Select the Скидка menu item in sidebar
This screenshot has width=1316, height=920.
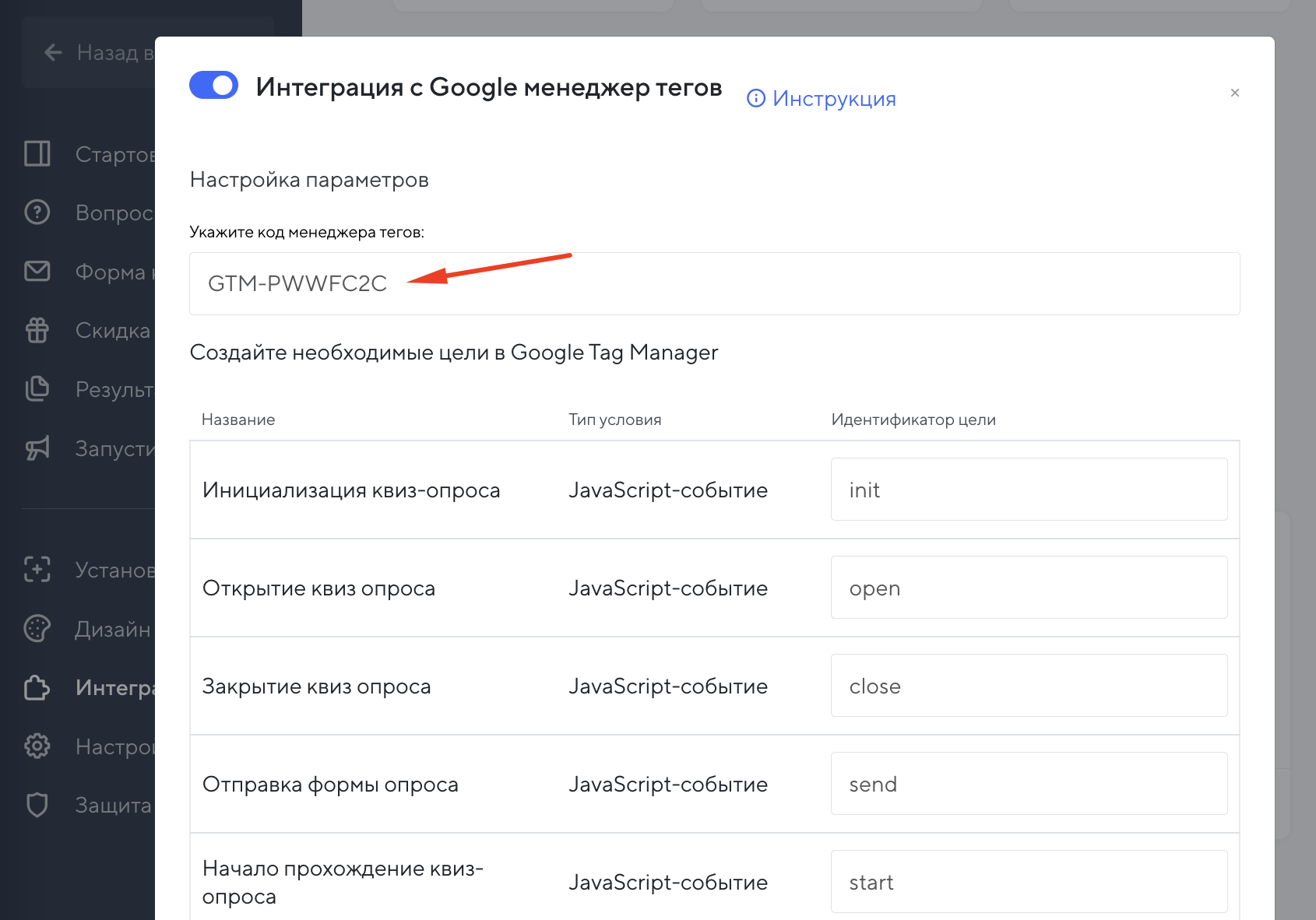(x=113, y=330)
